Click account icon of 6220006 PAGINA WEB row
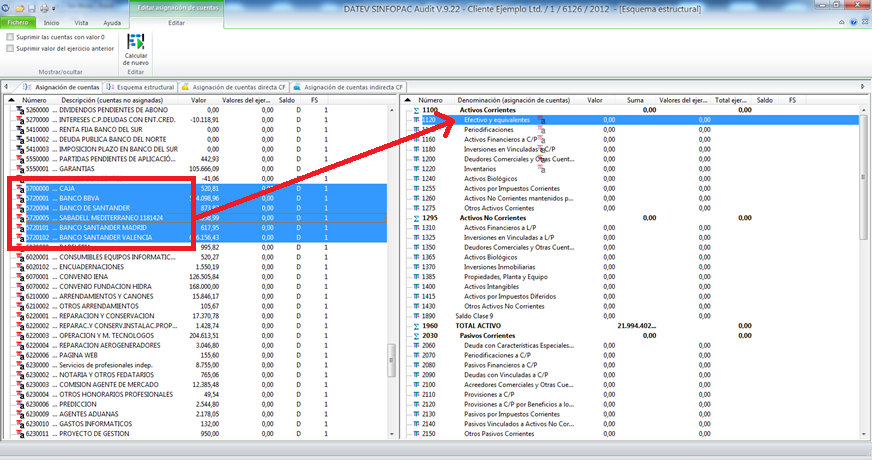Screen dimensions: 872x460 20,355
